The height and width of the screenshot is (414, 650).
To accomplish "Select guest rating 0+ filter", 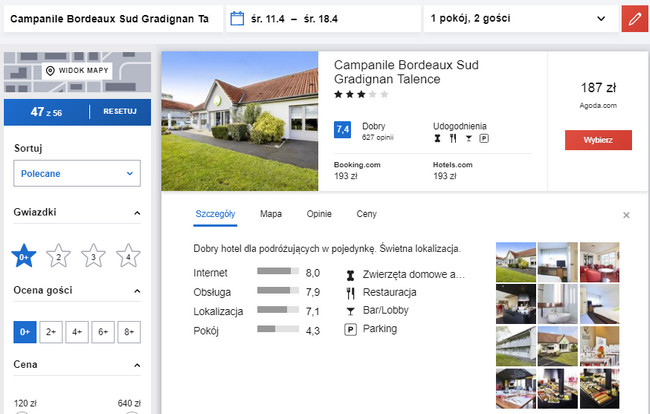I will (x=25, y=332).
